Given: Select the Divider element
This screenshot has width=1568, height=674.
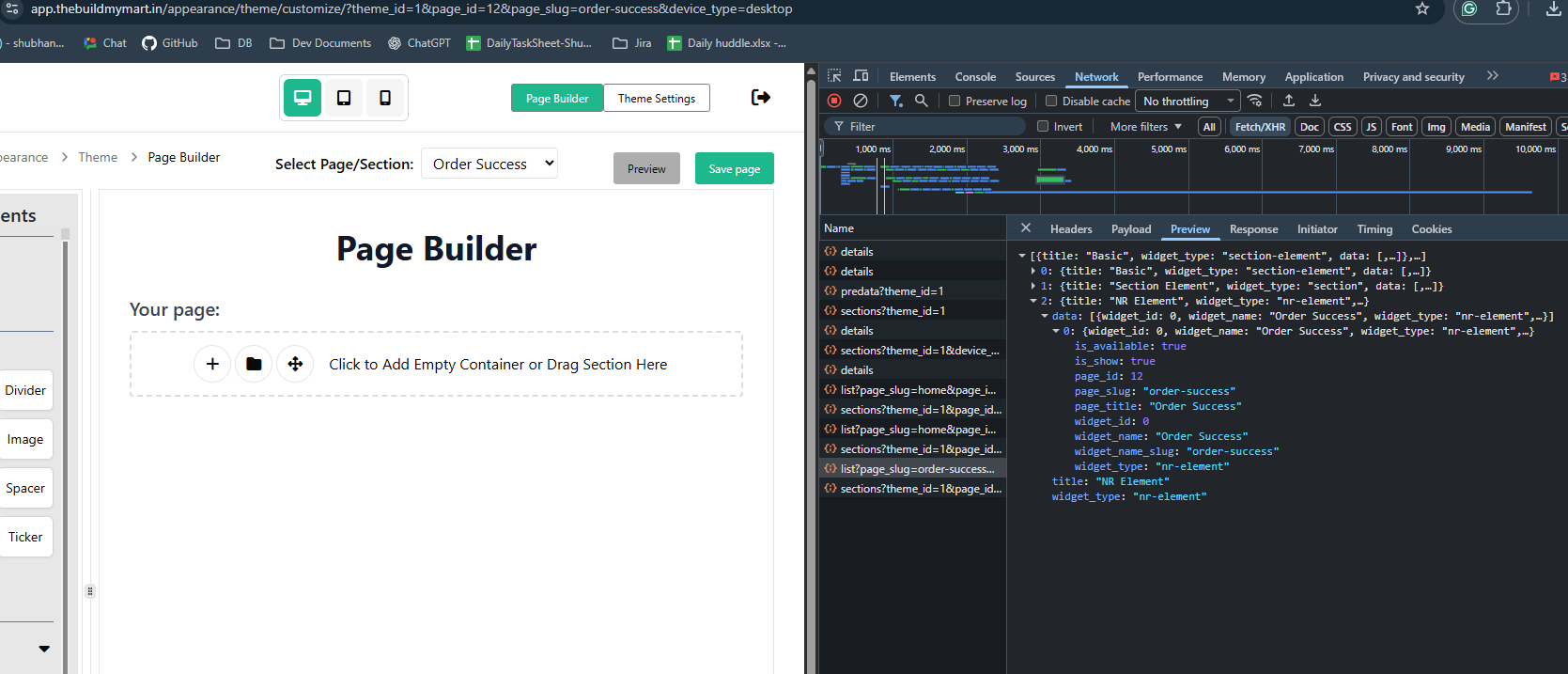Looking at the screenshot, I should [x=25, y=390].
